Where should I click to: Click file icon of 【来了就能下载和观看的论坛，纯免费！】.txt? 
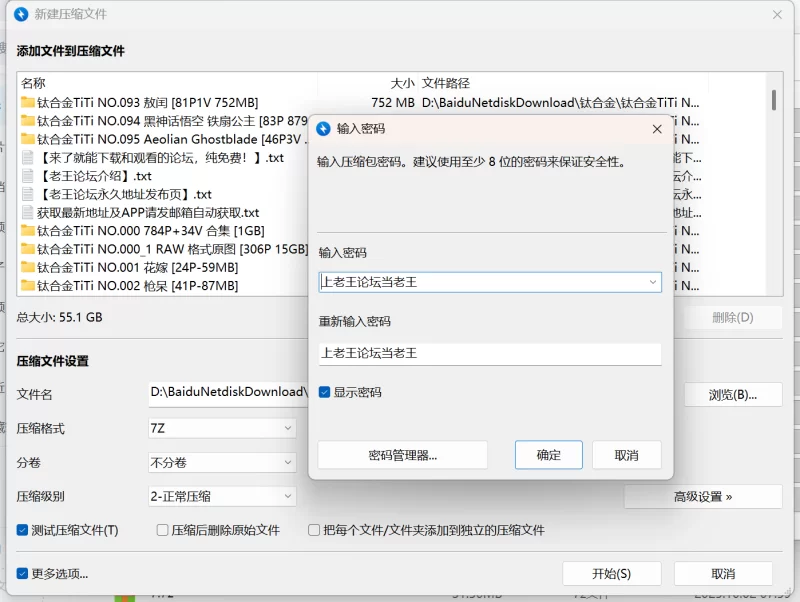[28, 158]
